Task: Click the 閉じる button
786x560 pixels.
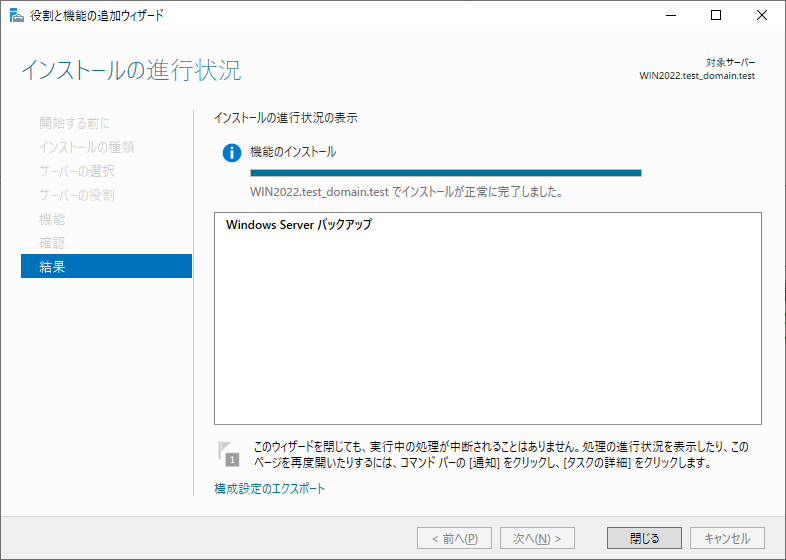Action: point(644,538)
